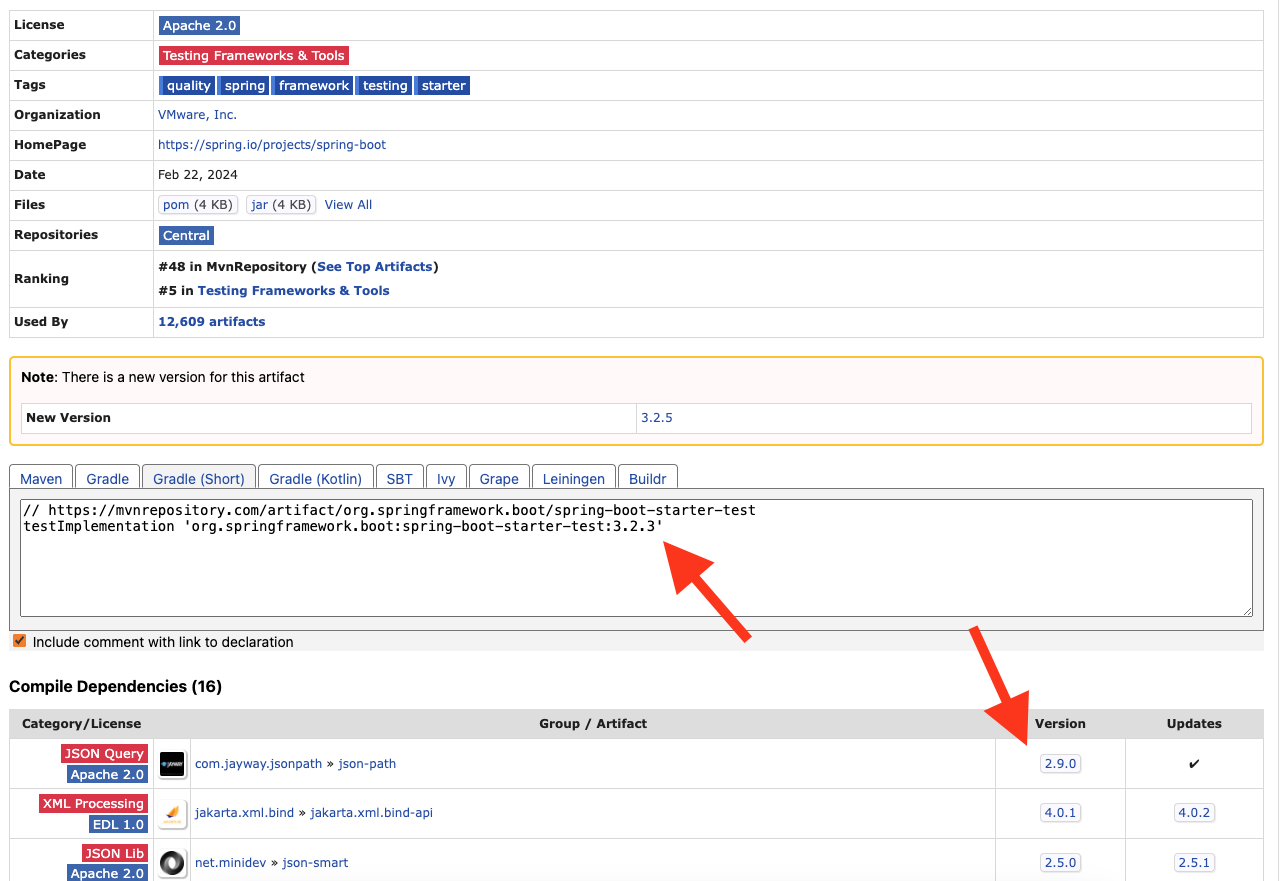
Task: Open the VMware, Inc. organization link
Action: pyautogui.click(x=197, y=115)
